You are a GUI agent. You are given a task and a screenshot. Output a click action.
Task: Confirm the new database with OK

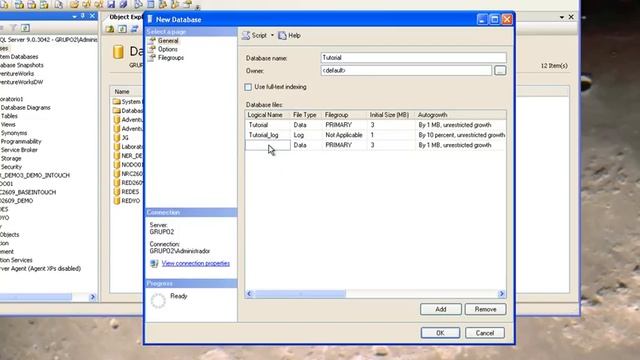click(x=440, y=333)
